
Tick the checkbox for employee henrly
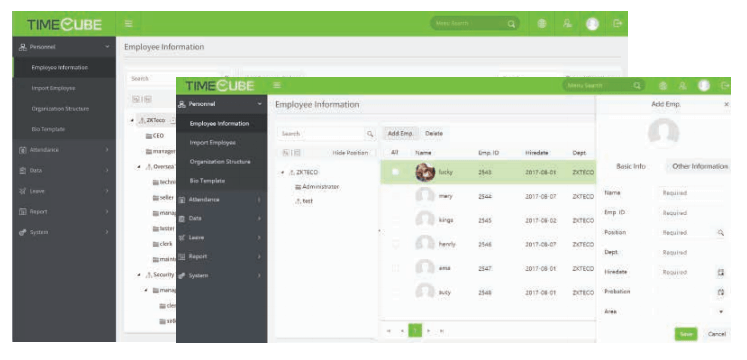[395, 244]
